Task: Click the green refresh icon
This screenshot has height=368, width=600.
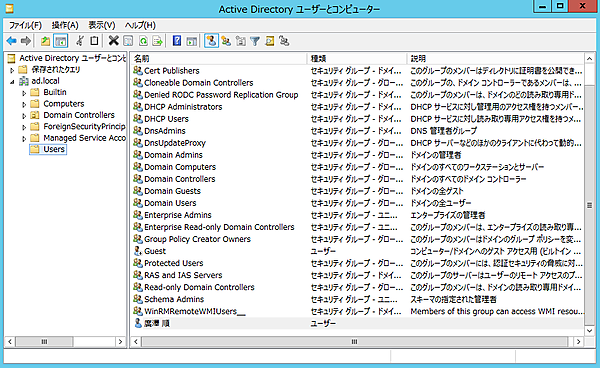Action: pos(143,41)
